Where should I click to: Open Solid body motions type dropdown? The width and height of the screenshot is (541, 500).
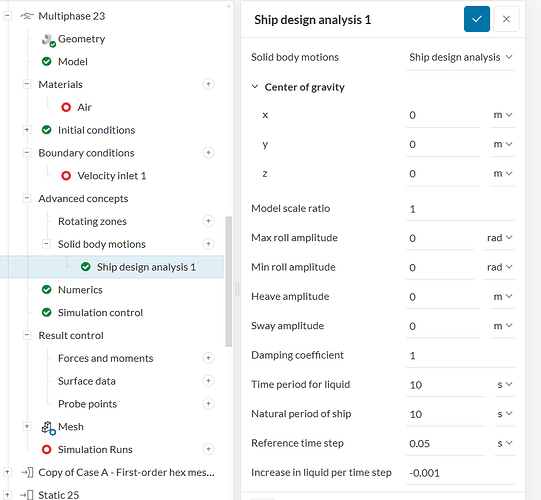pyautogui.click(x=461, y=57)
